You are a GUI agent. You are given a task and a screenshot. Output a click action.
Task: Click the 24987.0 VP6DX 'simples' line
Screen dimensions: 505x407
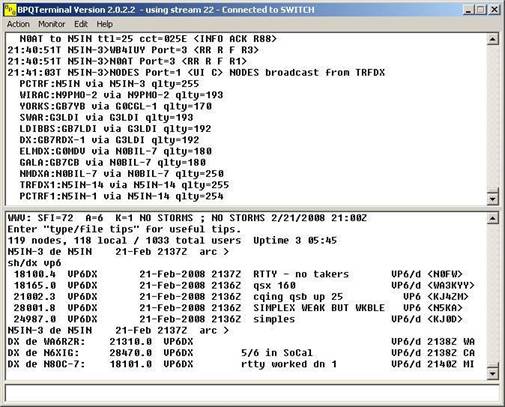coord(238,319)
